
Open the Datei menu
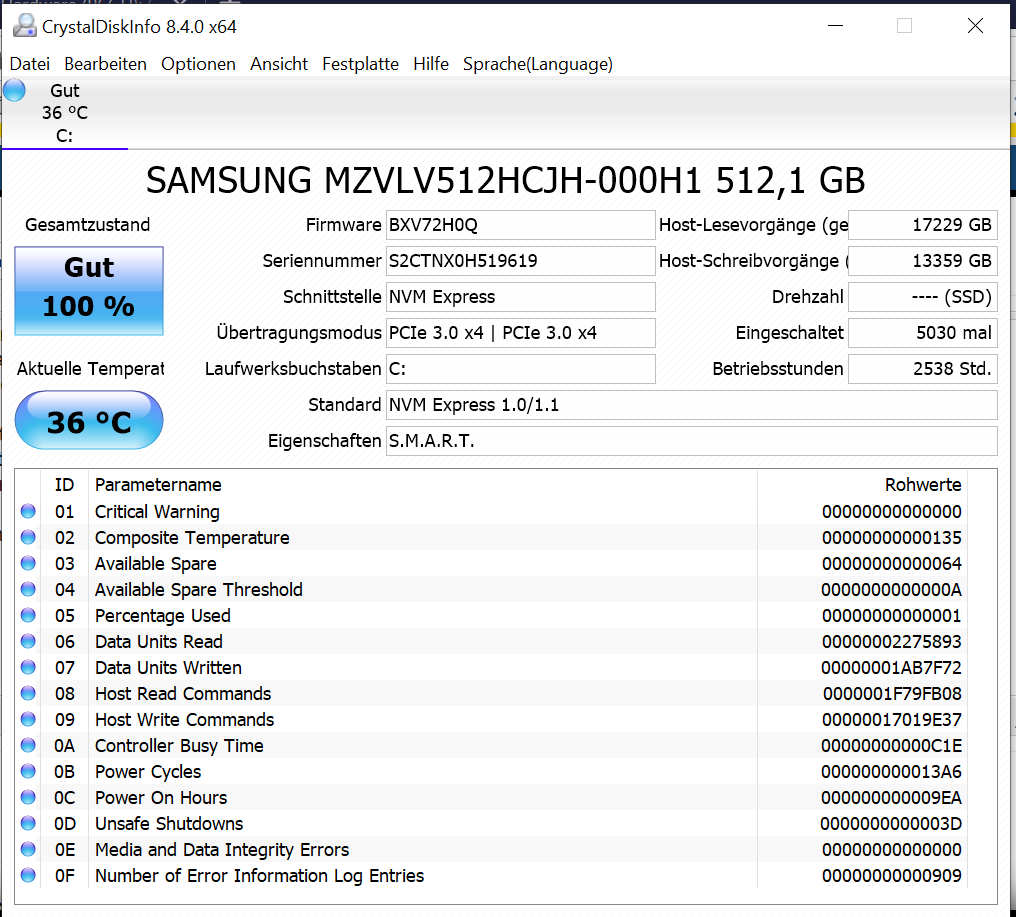click(29, 64)
